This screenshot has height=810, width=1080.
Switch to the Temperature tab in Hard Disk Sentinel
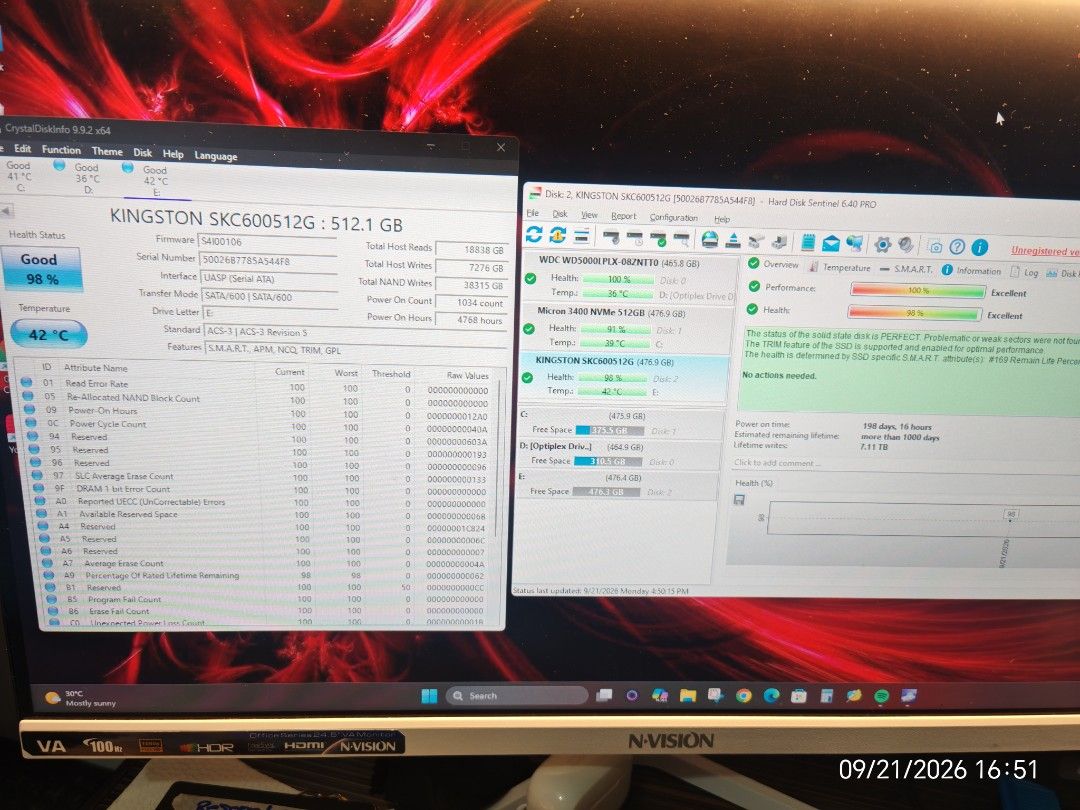[x=840, y=268]
